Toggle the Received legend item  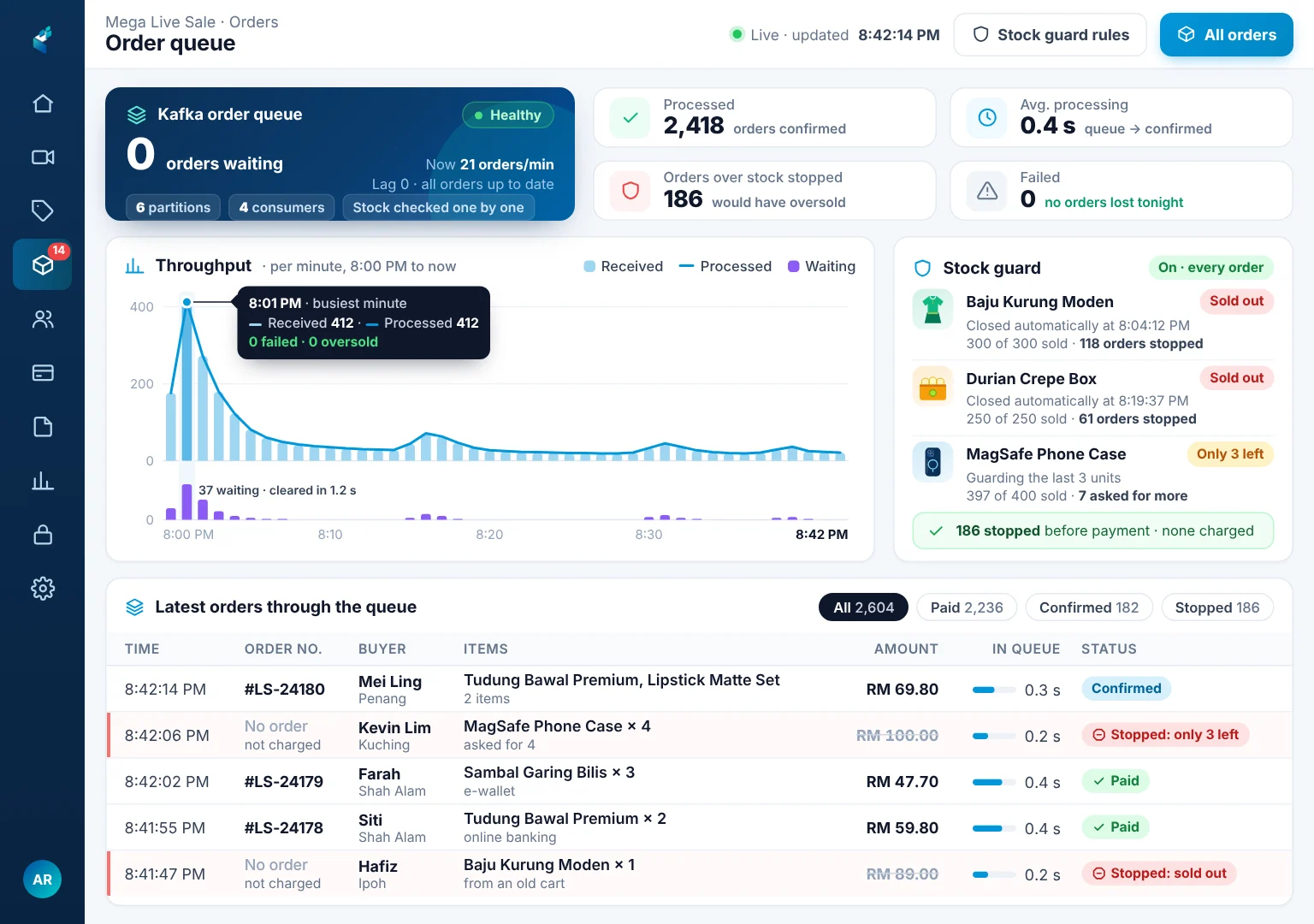point(623,266)
